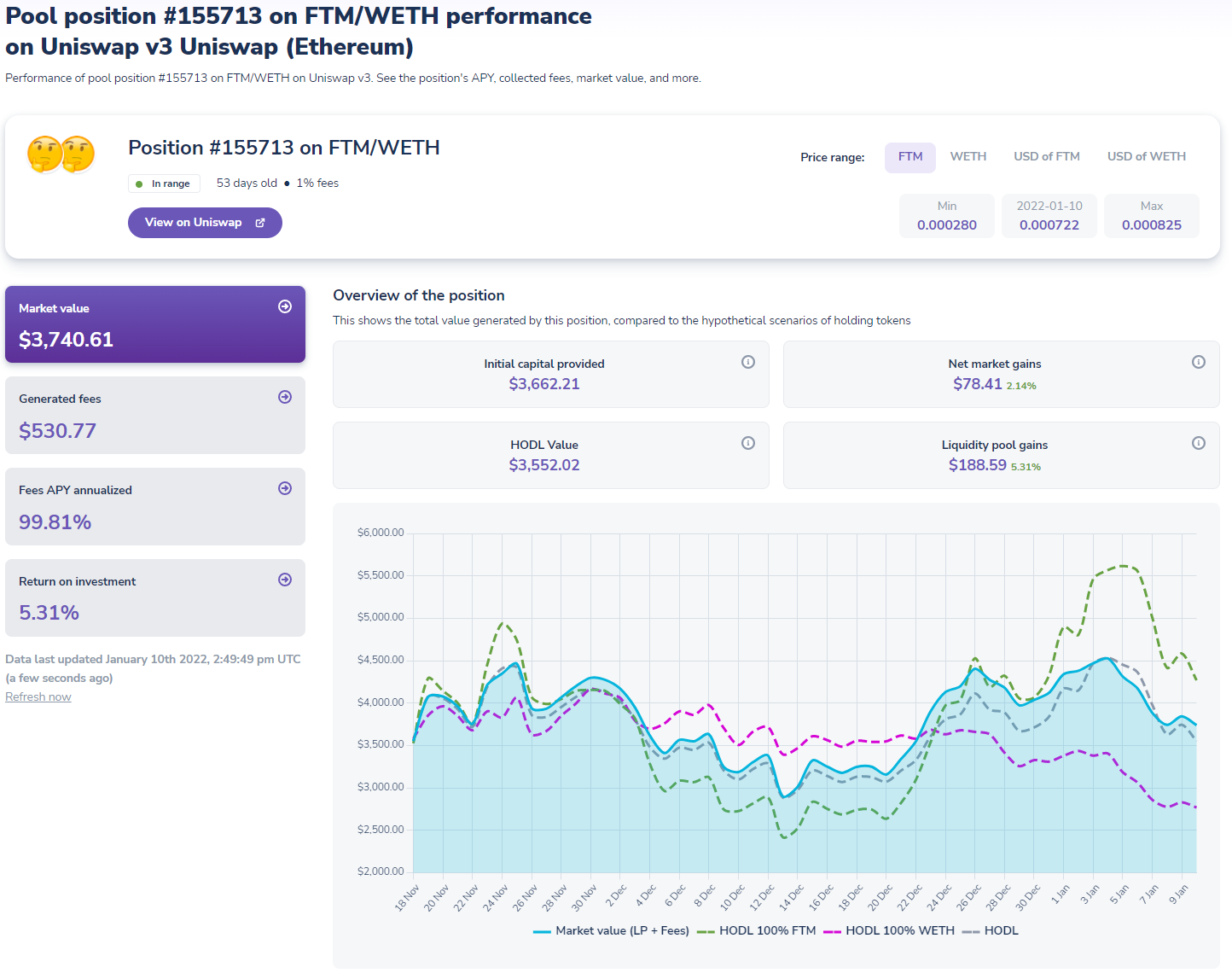Click the Return on investment card
Viewport: 1232px width, 979px height.
(x=155, y=598)
